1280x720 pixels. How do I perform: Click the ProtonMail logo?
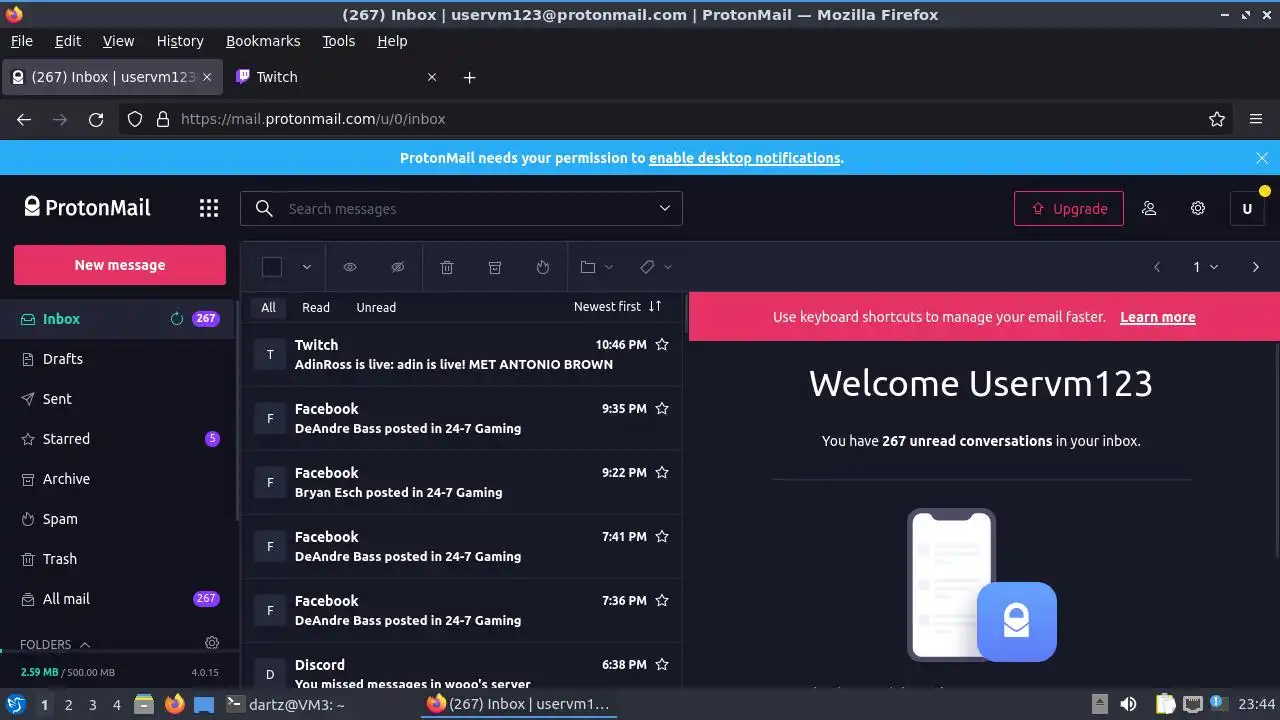click(x=87, y=207)
